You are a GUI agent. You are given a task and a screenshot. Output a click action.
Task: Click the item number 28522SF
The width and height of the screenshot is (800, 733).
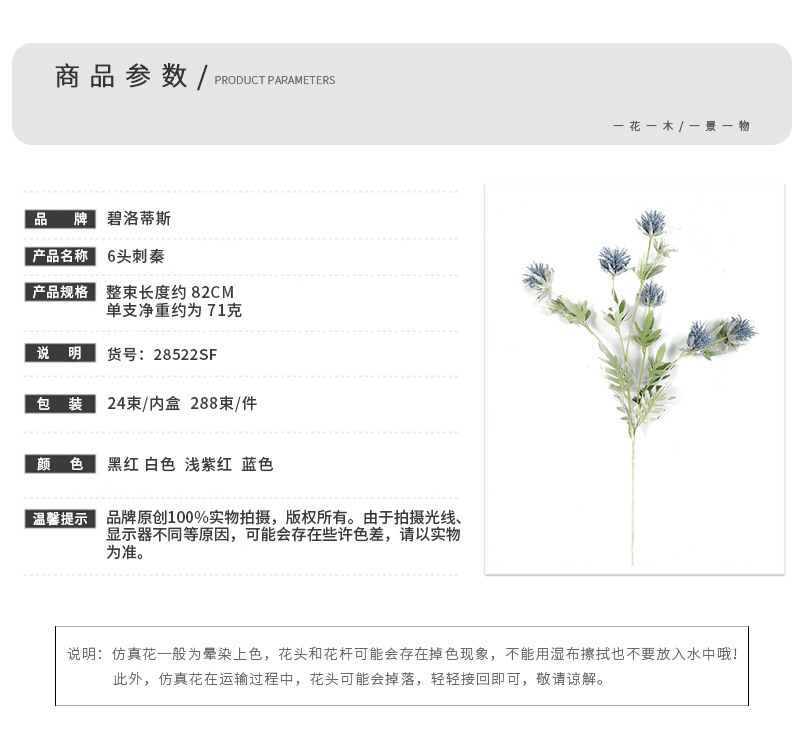click(185, 355)
